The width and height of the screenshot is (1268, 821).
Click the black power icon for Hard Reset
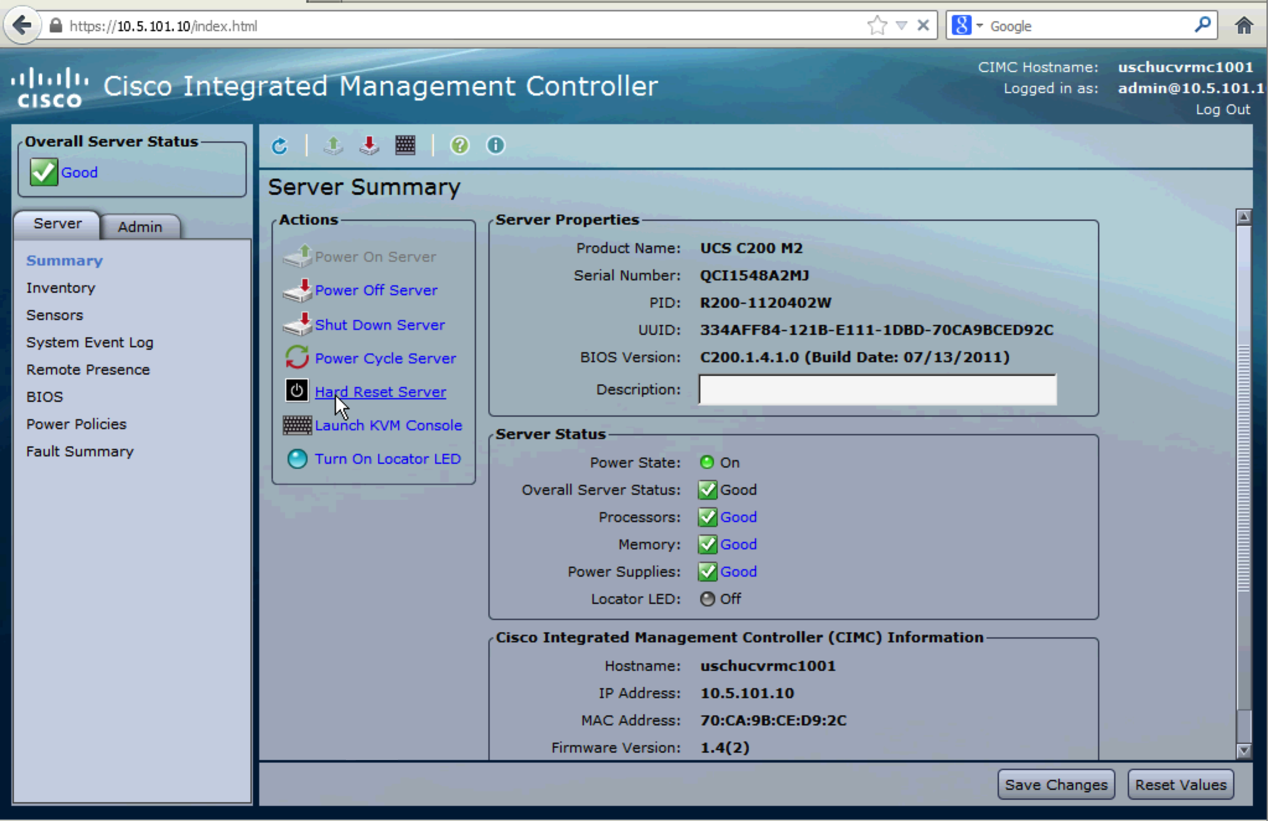click(297, 391)
